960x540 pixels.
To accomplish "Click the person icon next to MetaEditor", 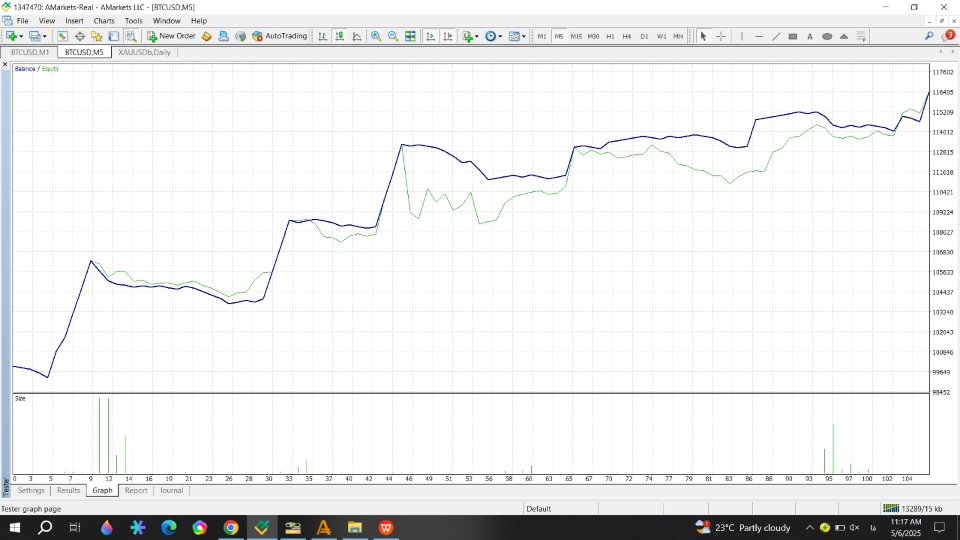I will tap(223, 37).
